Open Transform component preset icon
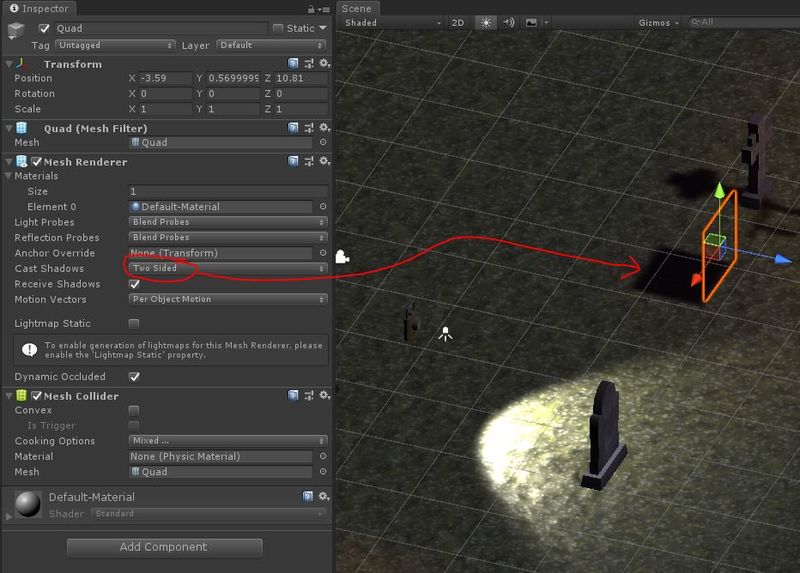 pos(309,63)
